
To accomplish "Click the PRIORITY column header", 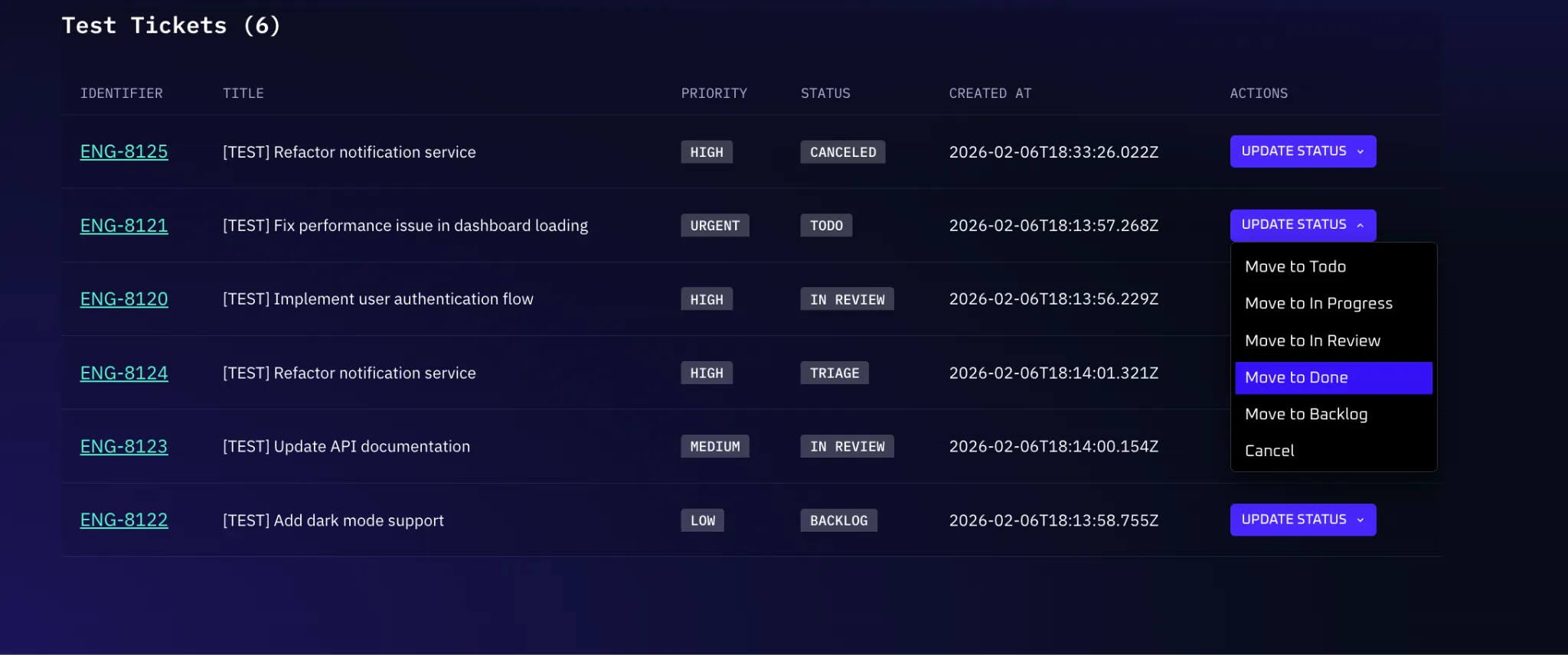I will point(714,93).
